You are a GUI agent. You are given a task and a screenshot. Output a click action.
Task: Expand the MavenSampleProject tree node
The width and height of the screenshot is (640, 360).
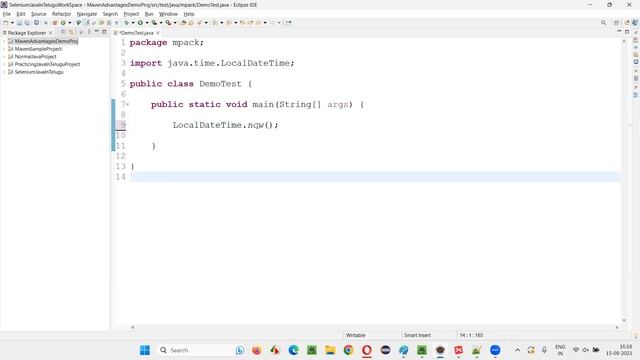(x=4, y=49)
